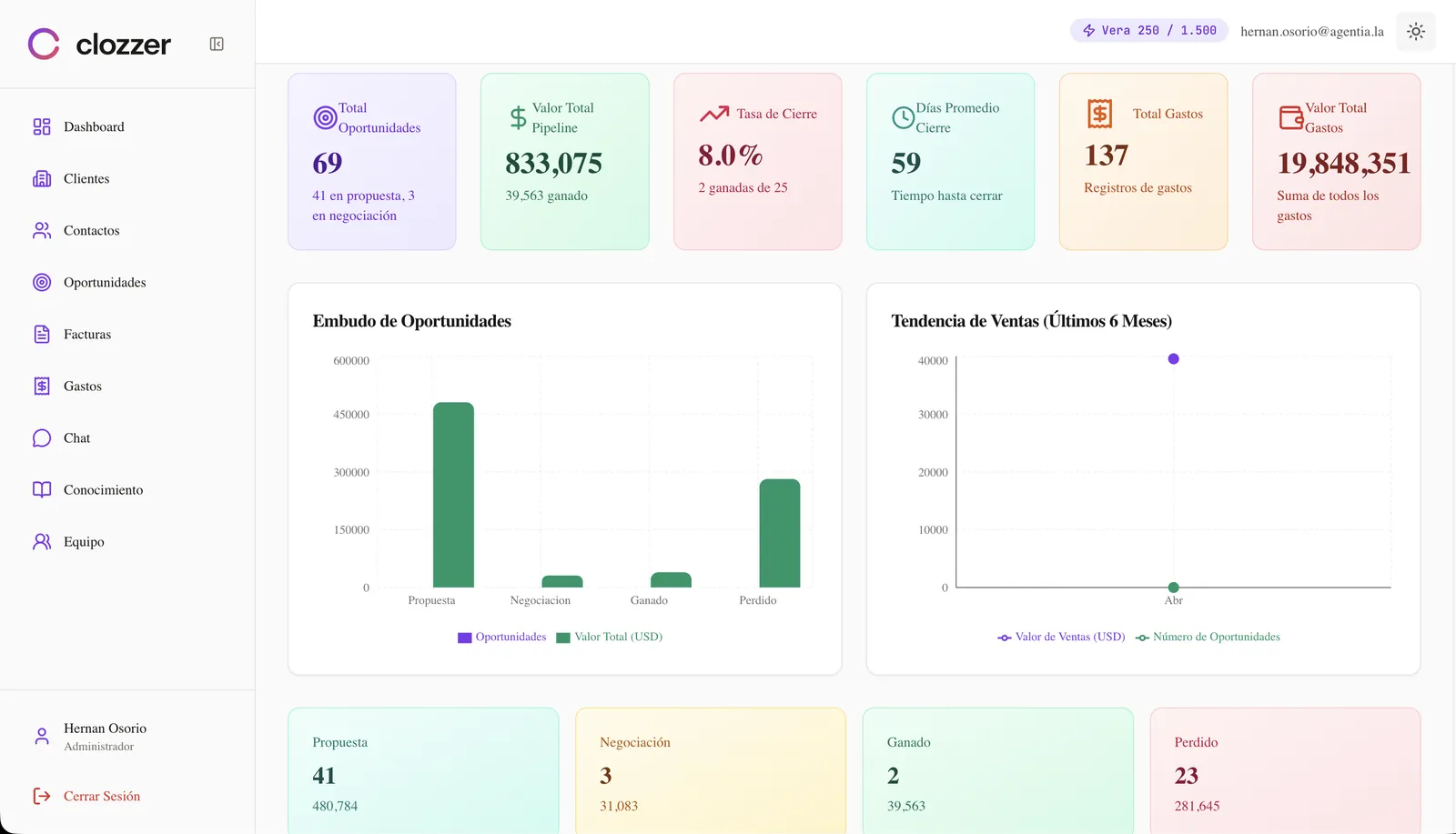
Task: Click the Chat bubble icon
Action: tap(42, 437)
